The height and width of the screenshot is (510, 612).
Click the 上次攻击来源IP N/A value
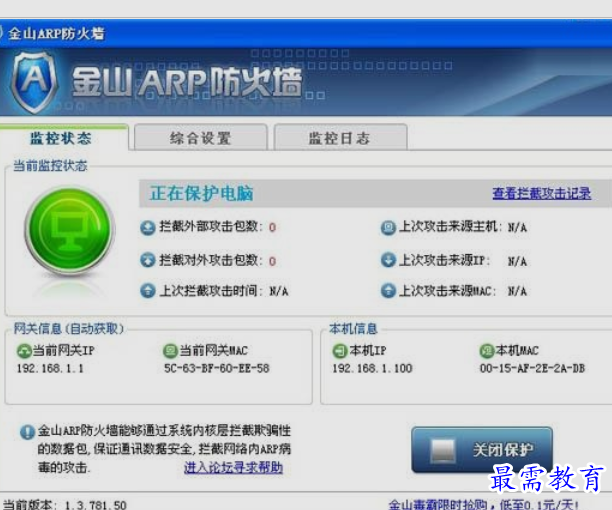coord(517,261)
